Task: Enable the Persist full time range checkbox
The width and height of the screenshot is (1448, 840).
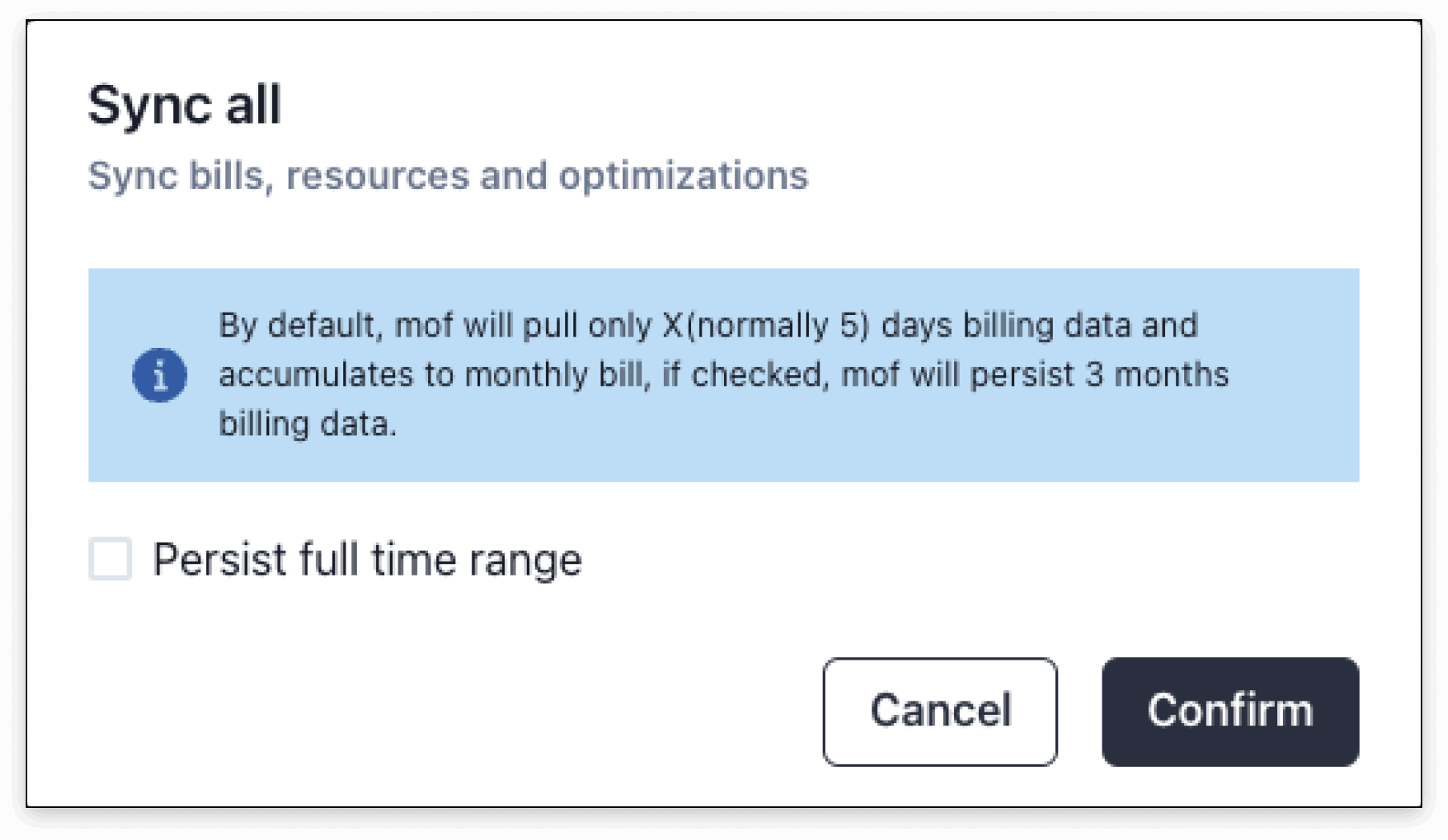Action: 111,559
